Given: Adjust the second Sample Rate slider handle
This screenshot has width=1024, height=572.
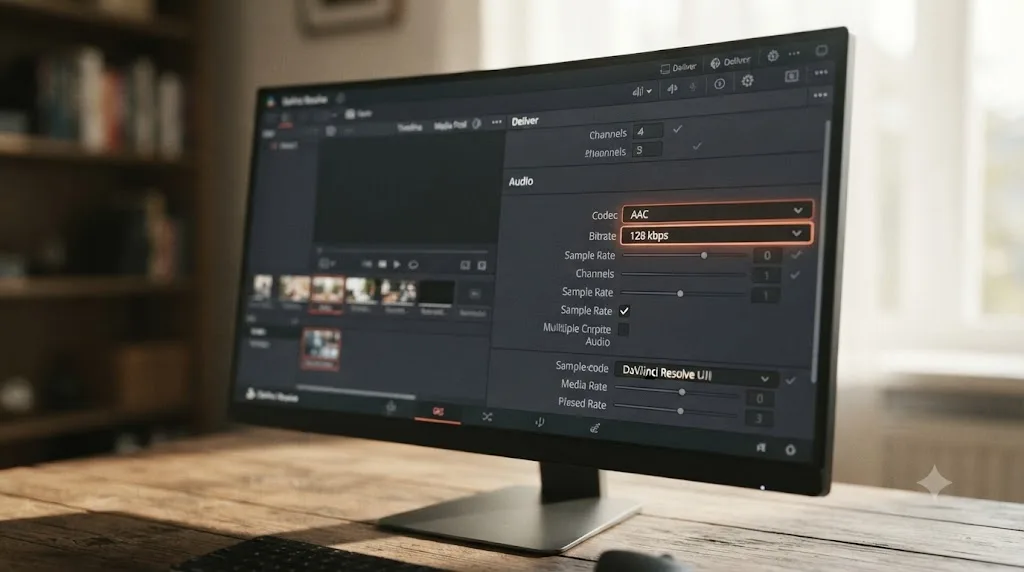Looking at the screenshot, I should click(680, 294).
